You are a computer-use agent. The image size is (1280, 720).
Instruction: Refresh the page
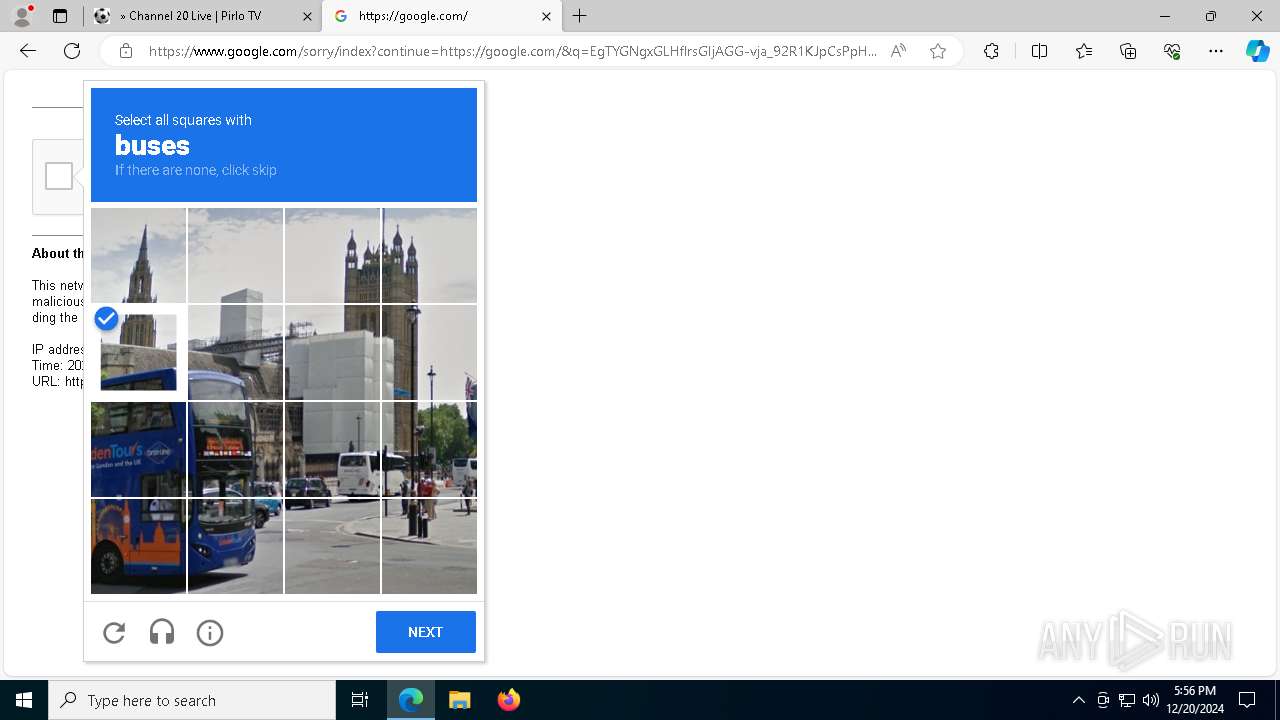[x=72, y=51]
